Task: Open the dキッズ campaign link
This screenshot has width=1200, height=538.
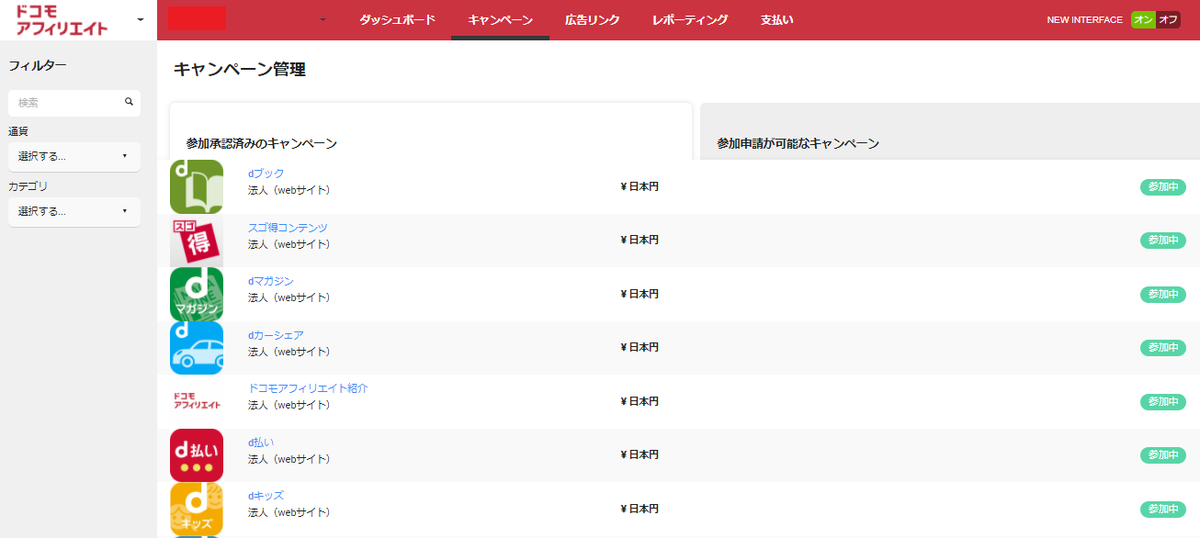Action: 266,496
